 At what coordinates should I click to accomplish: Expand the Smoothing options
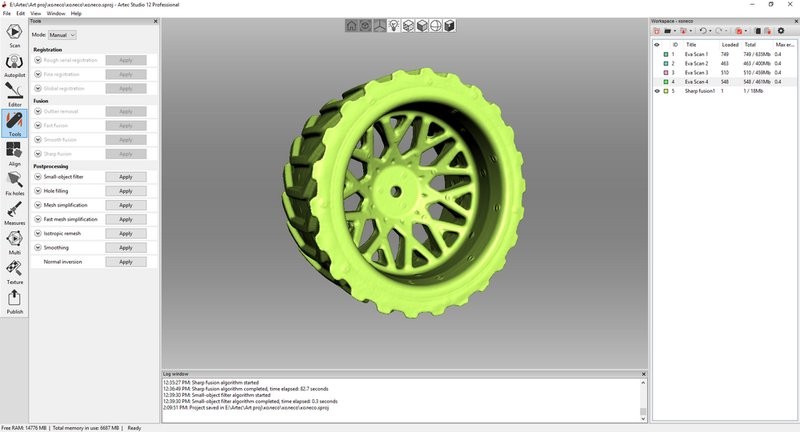click(x=37, y=247)
